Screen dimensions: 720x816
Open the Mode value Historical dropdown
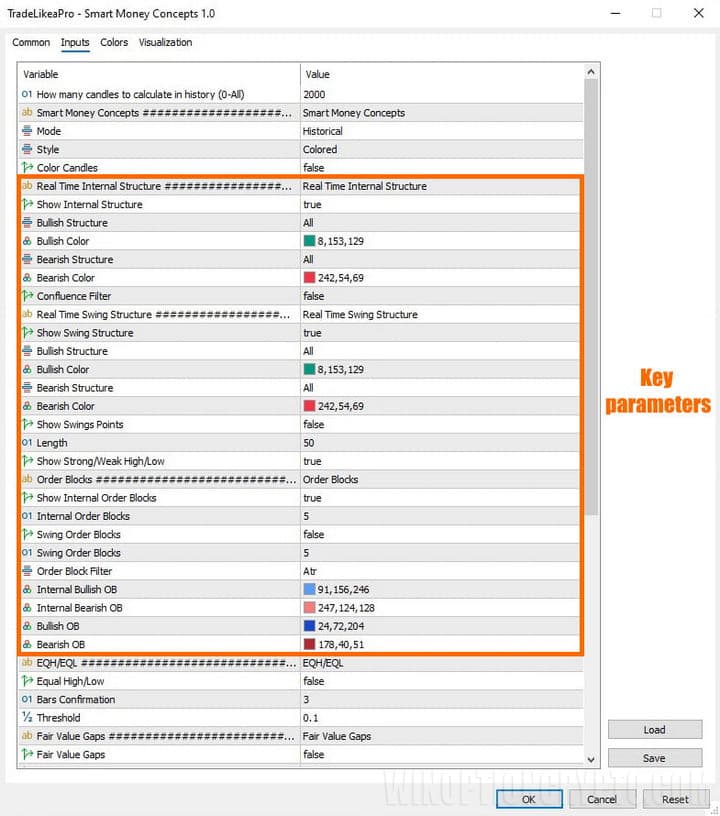click(x=440, y=131)
